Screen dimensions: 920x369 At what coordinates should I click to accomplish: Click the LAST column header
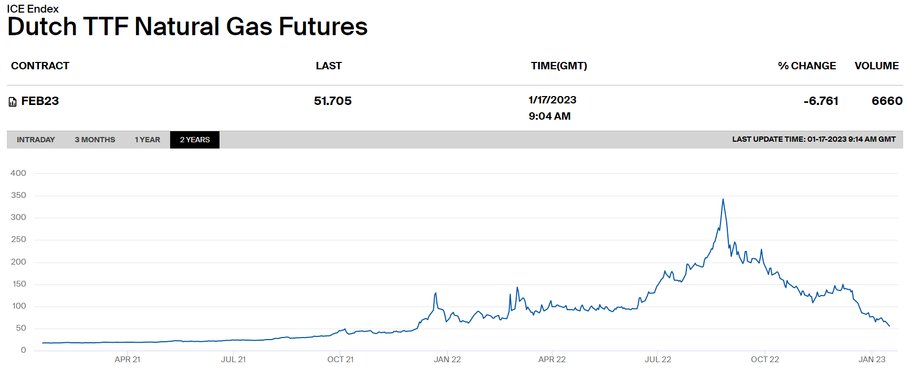pos(329,66)
